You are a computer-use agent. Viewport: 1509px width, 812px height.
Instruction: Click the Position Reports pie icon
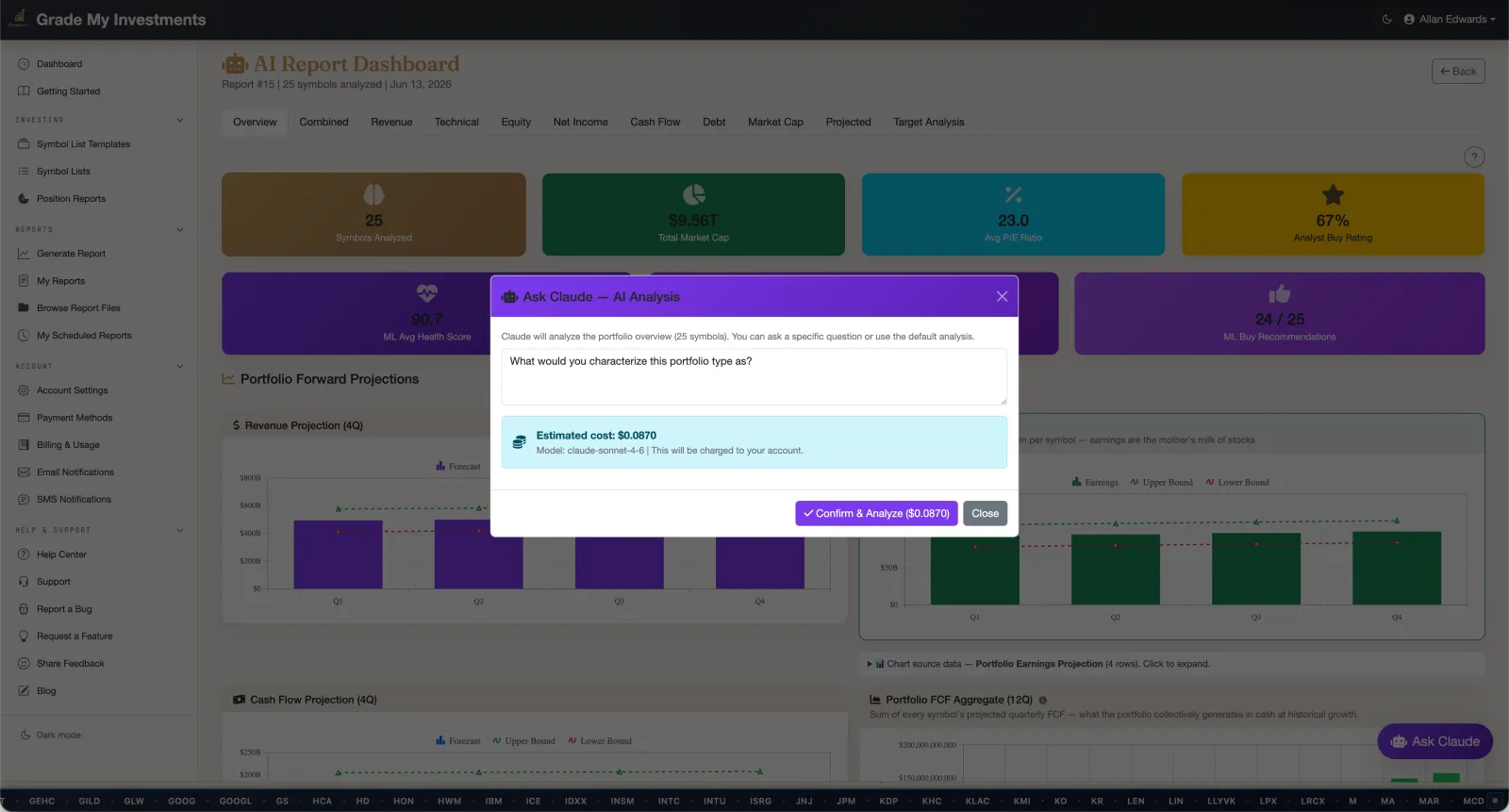pyautogui.click(x=24, y=199)
